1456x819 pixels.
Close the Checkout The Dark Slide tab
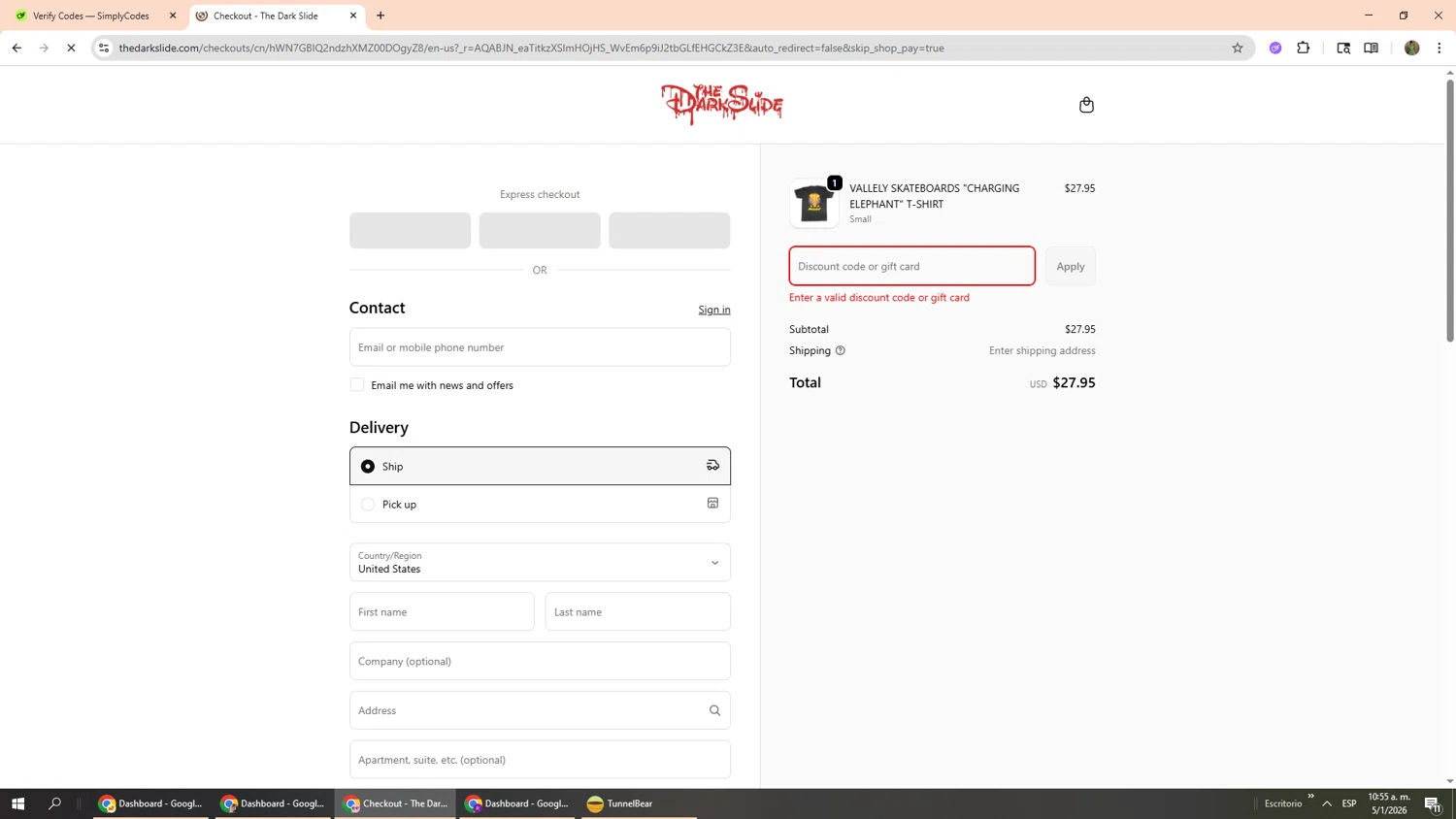(353, 16)
